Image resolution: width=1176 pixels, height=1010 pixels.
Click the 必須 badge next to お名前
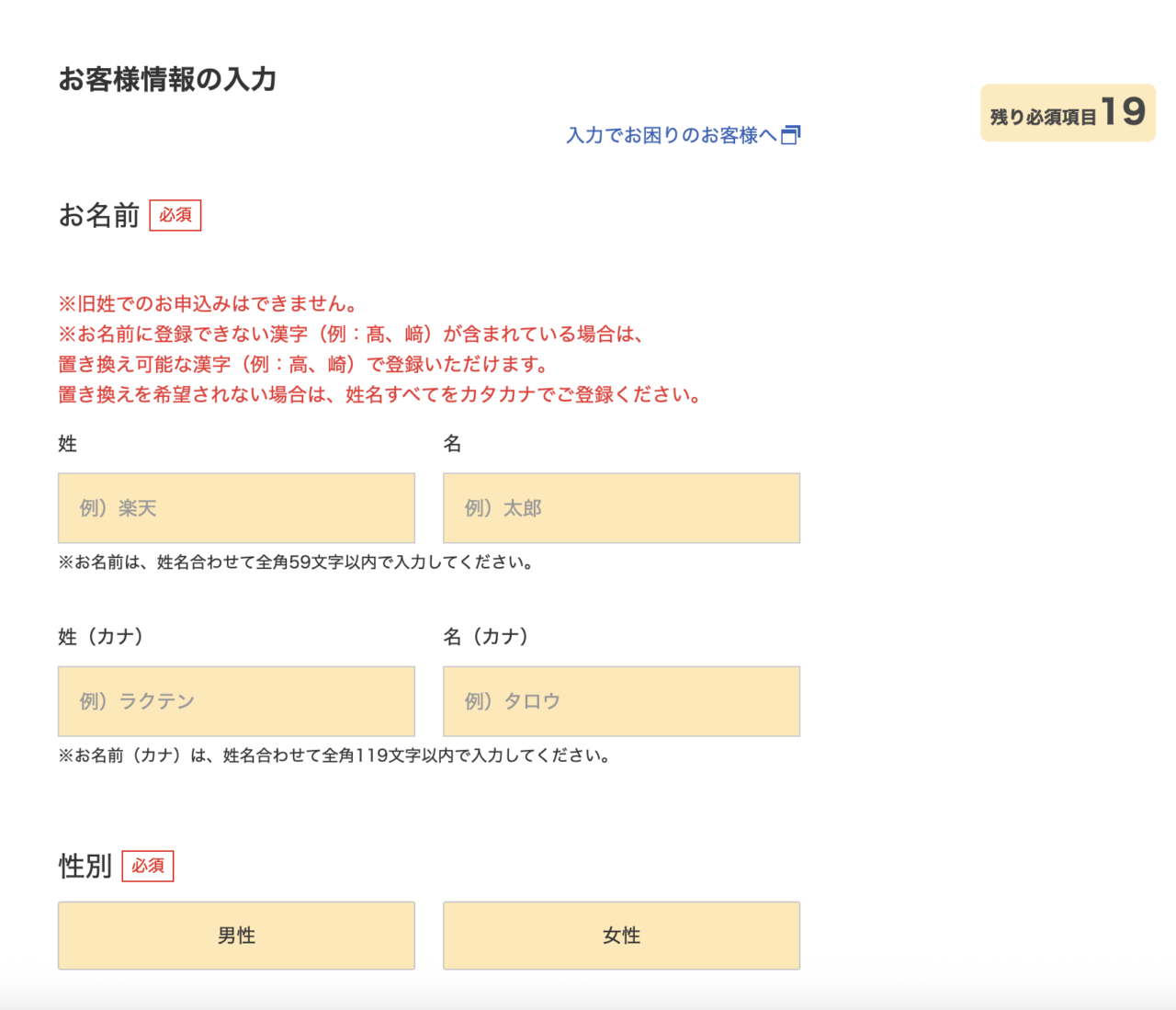(176, 214)
